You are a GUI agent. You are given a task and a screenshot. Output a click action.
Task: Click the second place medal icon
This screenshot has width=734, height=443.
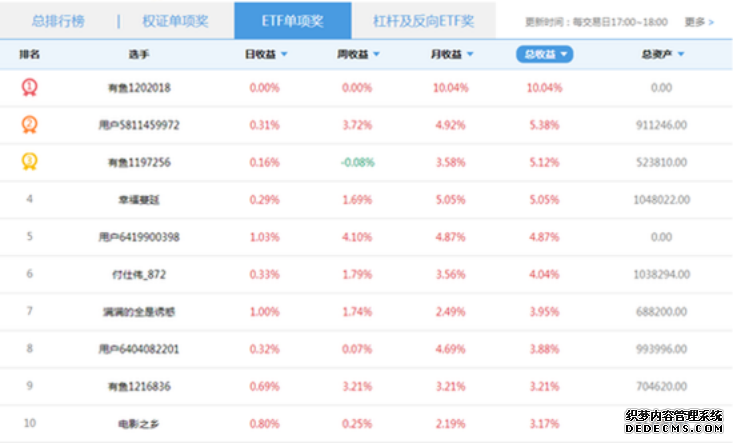coord(29,125)
